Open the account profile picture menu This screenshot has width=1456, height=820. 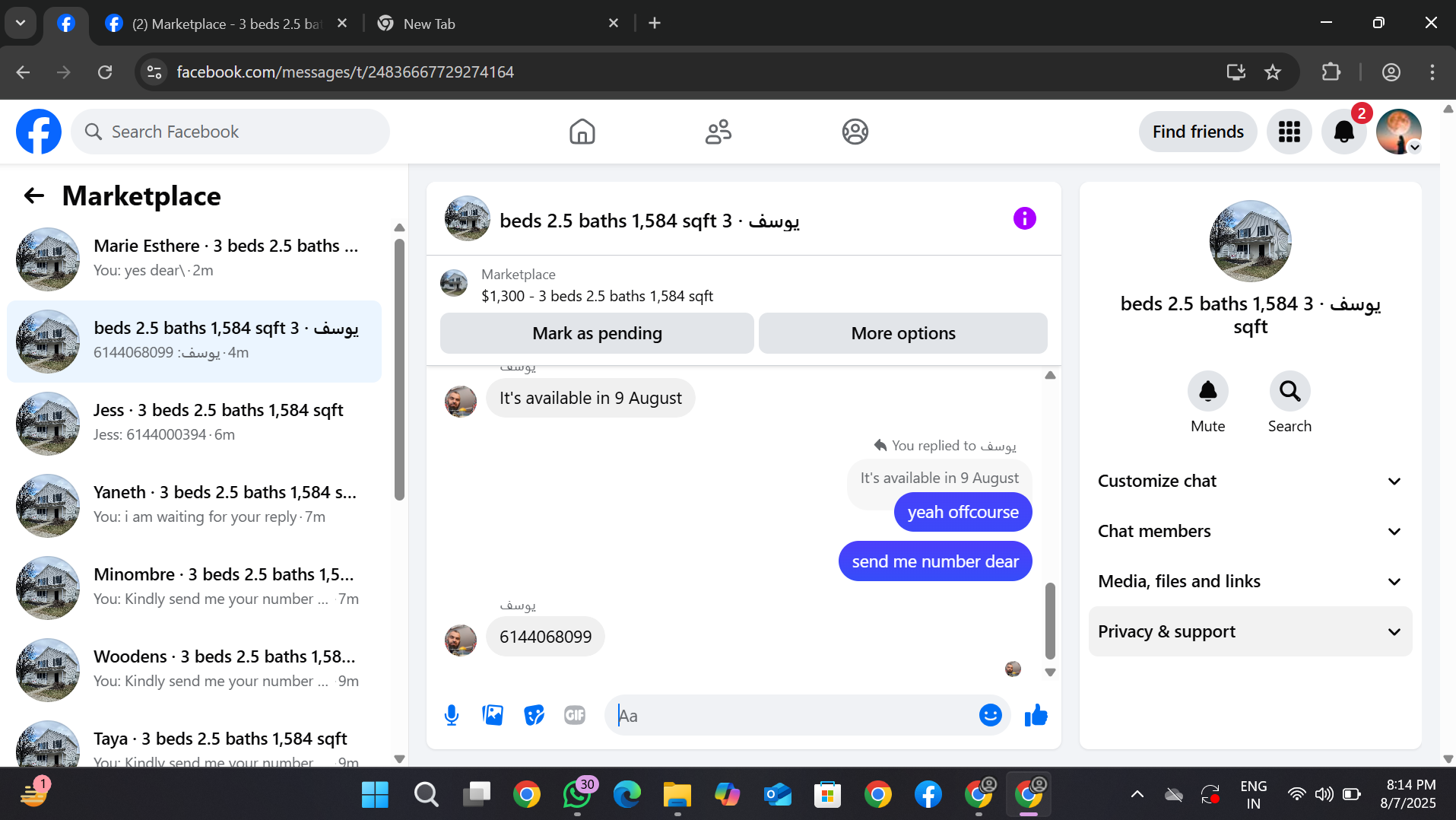point(1399,132)
